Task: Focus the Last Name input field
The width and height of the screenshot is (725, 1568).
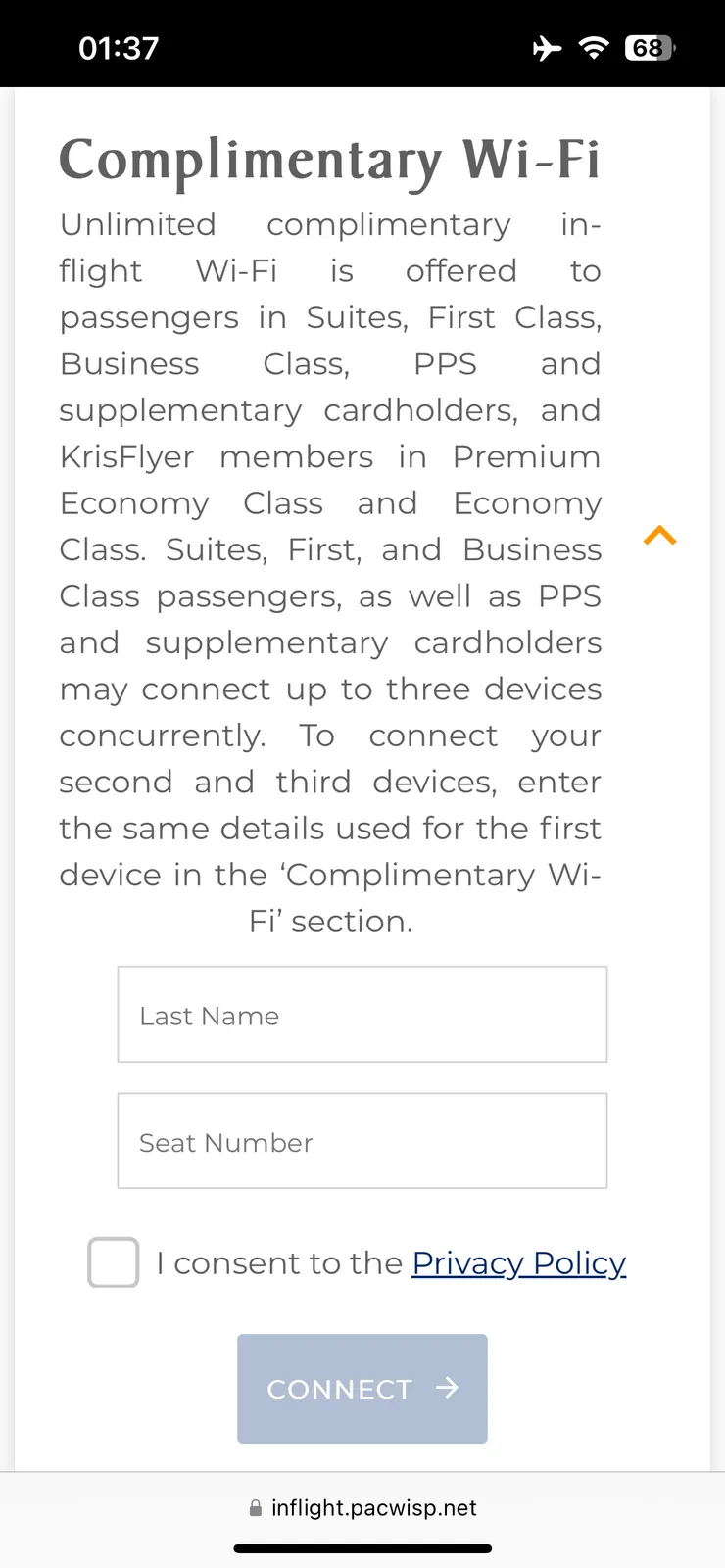Action: click(362, 1015)
